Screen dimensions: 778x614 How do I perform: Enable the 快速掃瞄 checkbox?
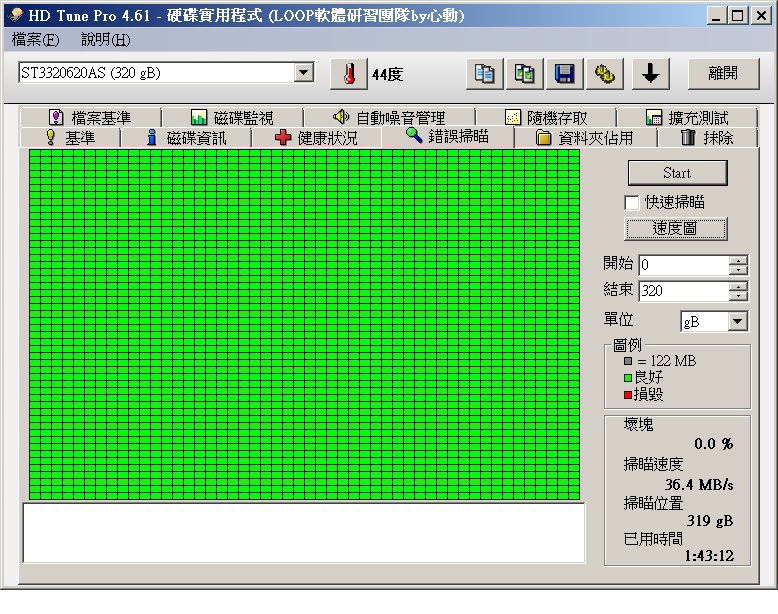[x=632, y=203]
